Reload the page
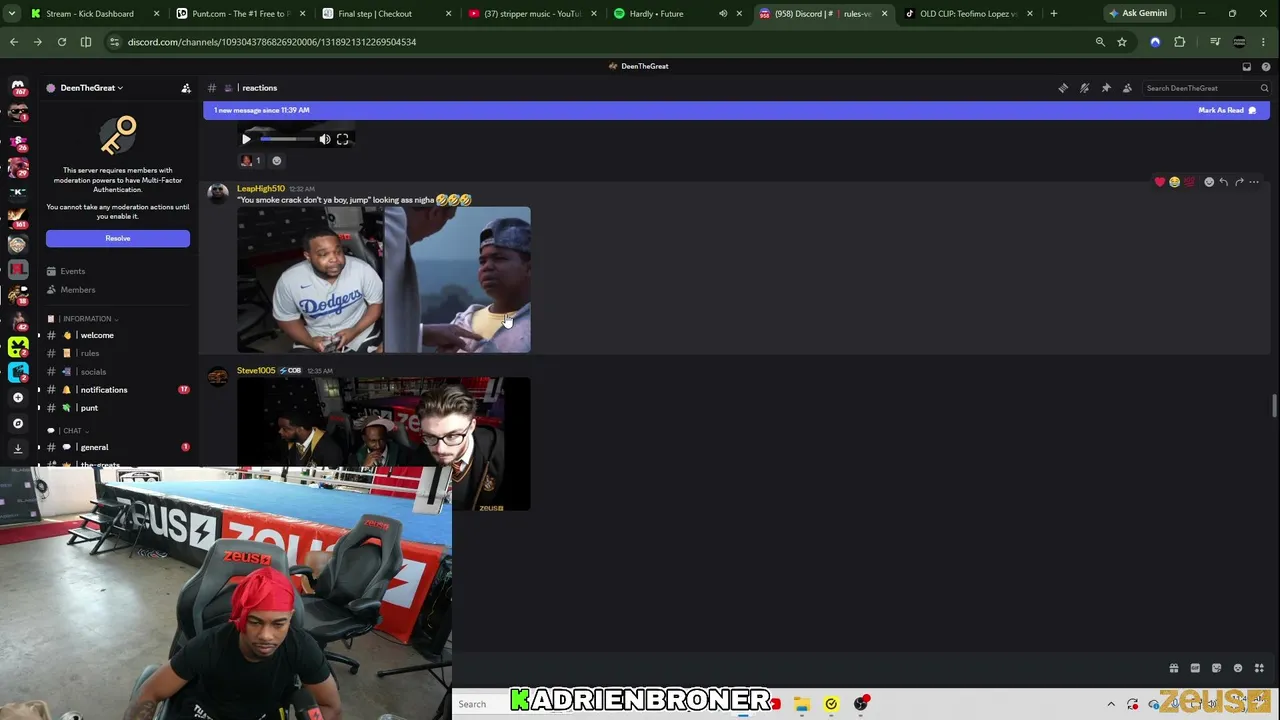The width and height of the screenshot is (1280, 720). tap(62, 42)
